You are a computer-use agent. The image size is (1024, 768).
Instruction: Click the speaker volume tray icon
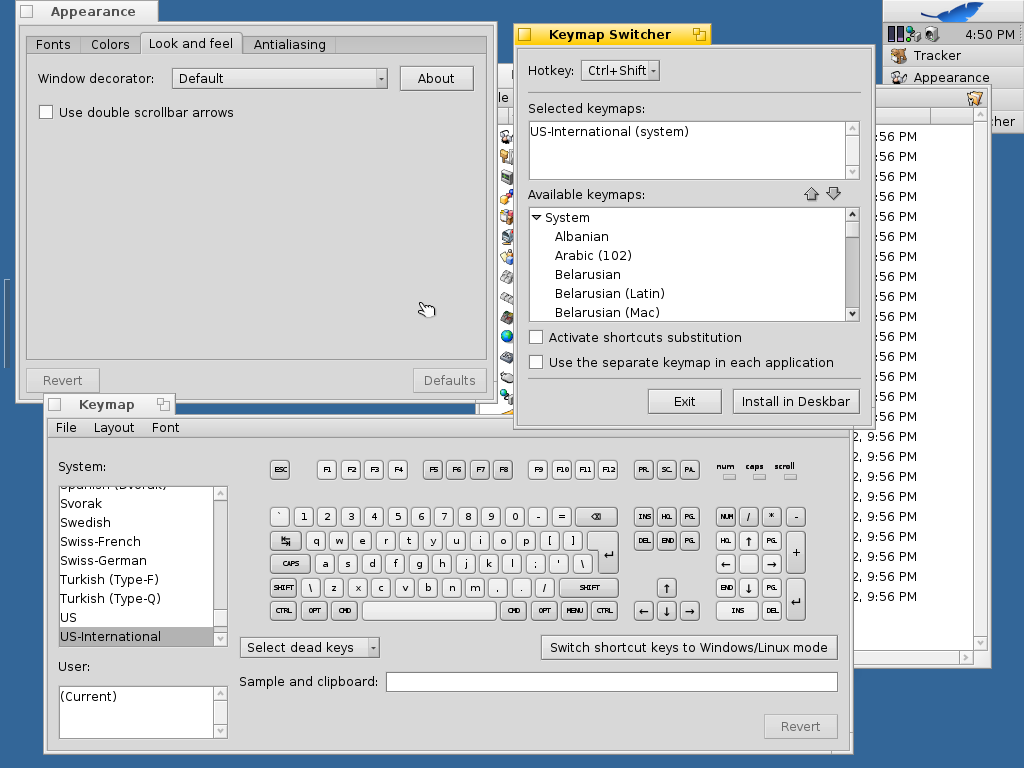coord(931,34)
